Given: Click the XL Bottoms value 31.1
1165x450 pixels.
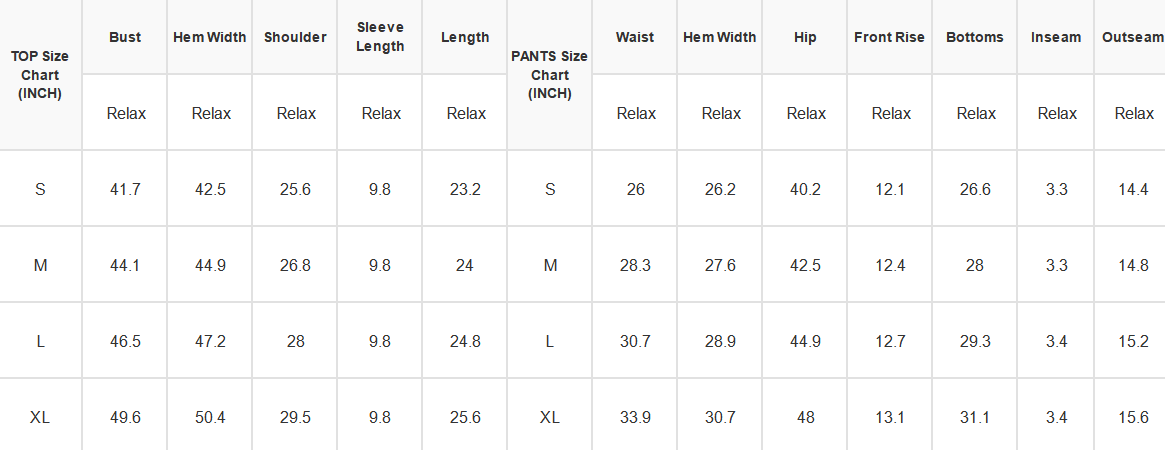Looking at the screenshot, I should point(975,417).
